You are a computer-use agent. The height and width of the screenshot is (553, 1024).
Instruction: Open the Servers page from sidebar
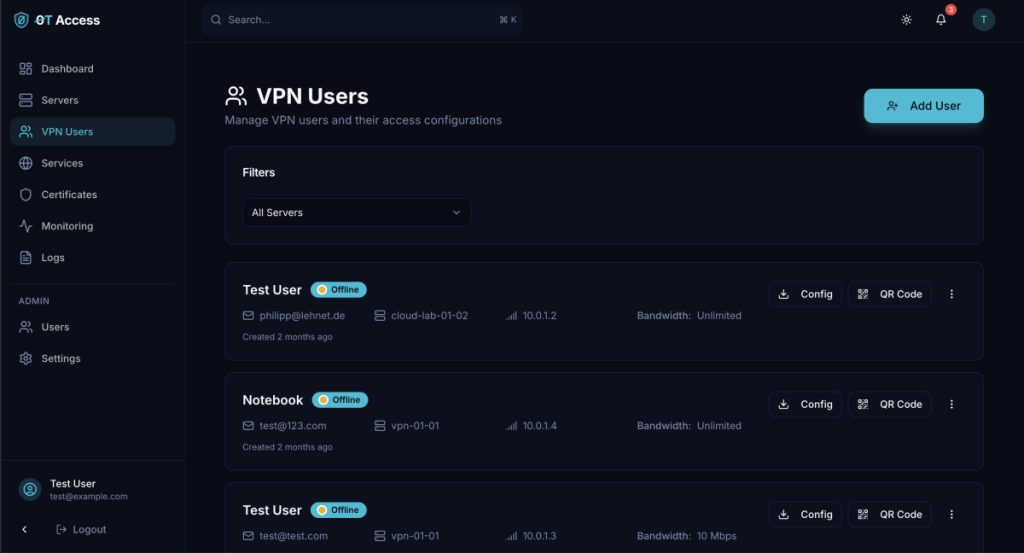tap(60, 100)
